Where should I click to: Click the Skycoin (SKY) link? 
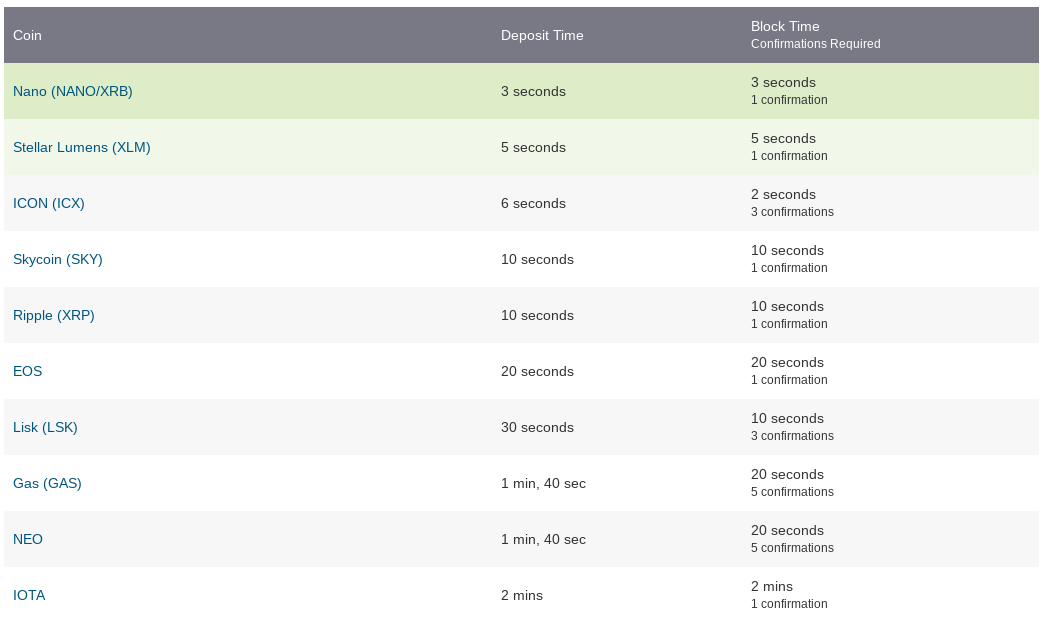pos(58,259)
